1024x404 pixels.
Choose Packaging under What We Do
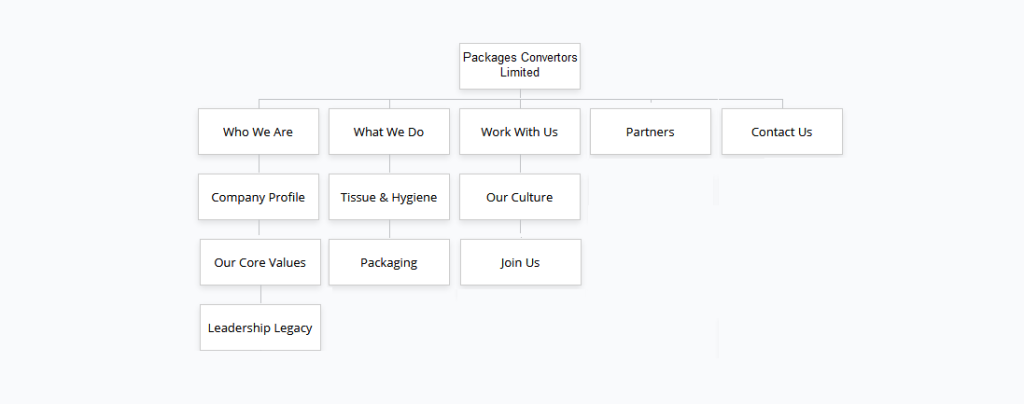tap(389, 262)
